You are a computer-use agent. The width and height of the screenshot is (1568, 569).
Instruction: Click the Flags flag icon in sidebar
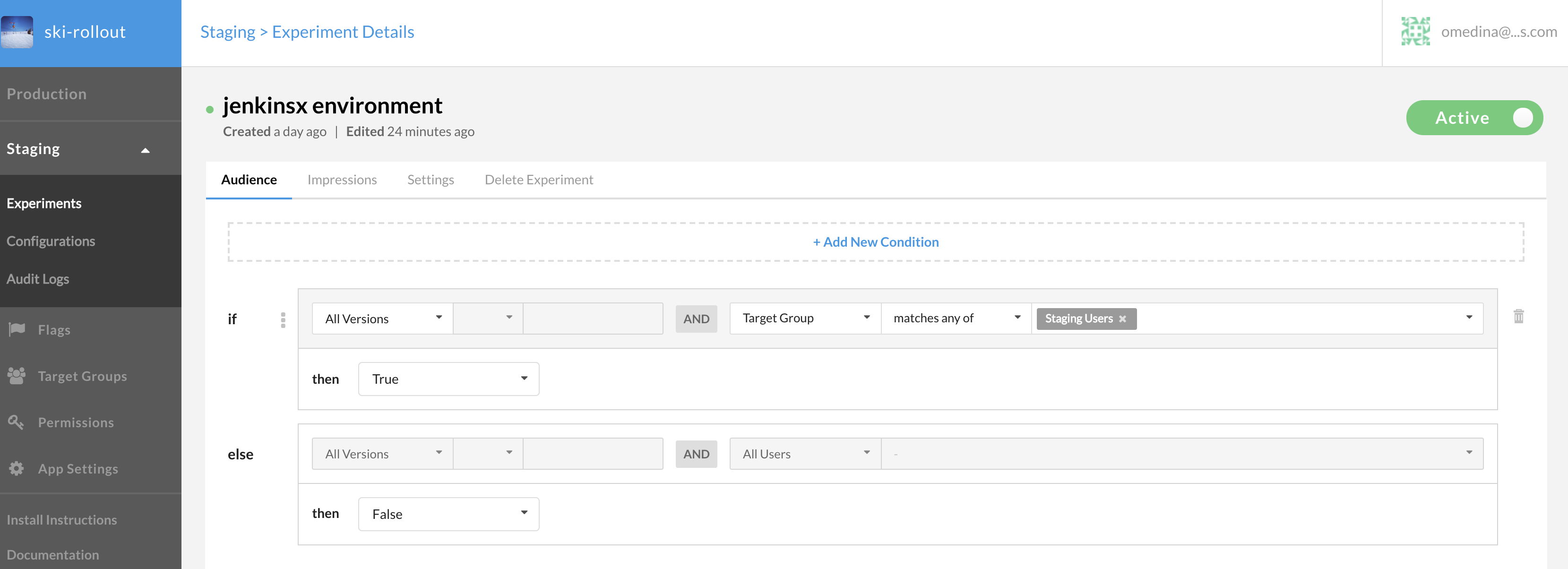17,329
